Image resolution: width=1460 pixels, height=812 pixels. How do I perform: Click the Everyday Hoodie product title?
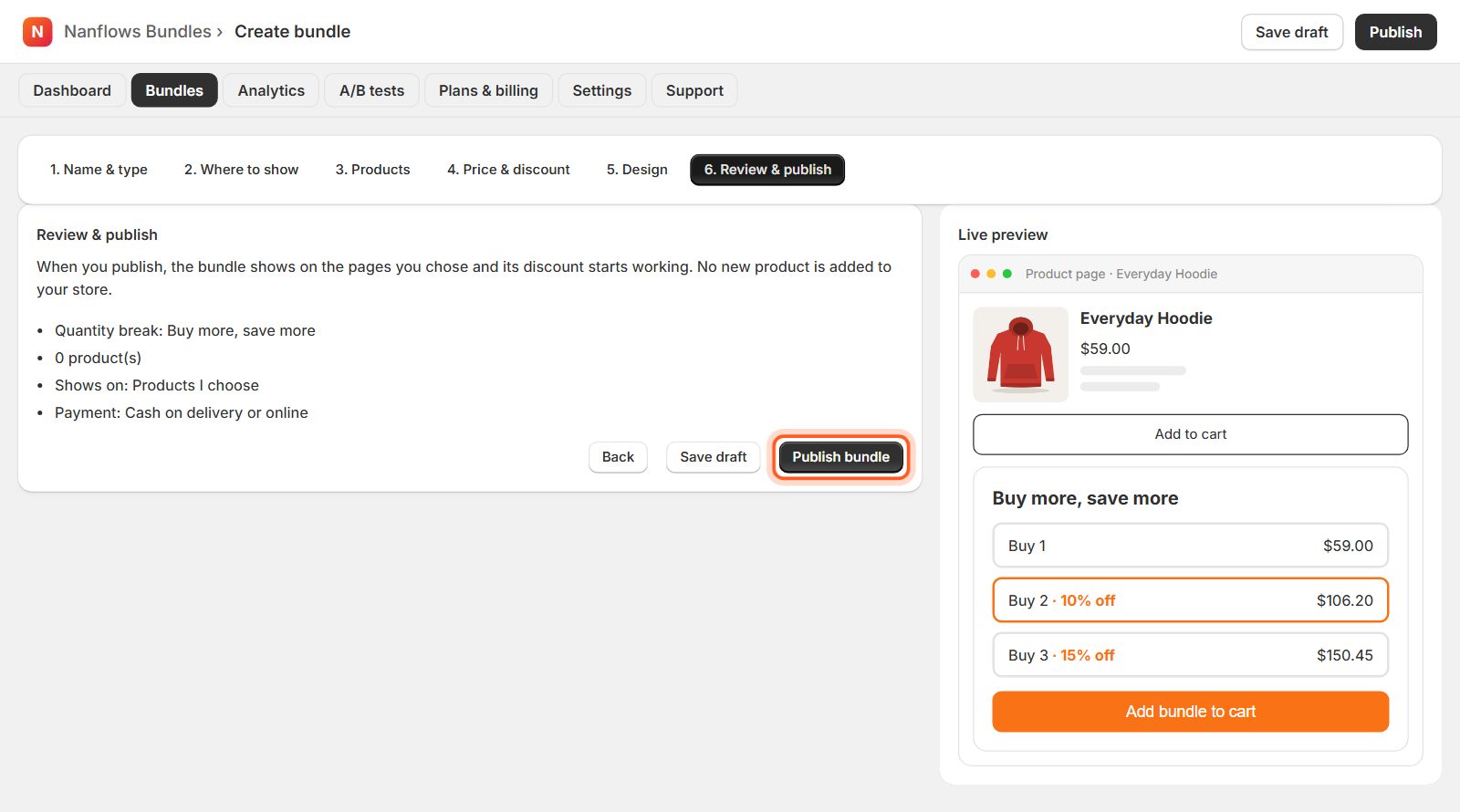1146,318
